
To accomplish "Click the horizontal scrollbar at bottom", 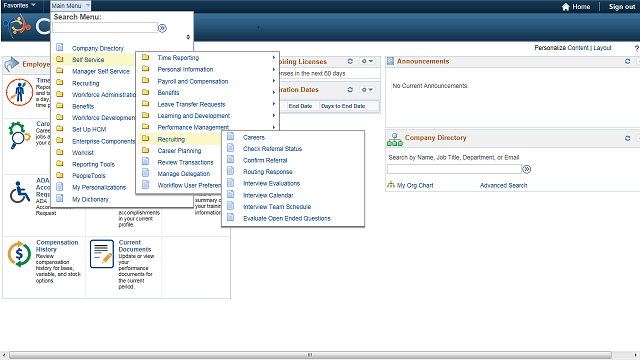I will pyautogui.click(x=310, y=355).
